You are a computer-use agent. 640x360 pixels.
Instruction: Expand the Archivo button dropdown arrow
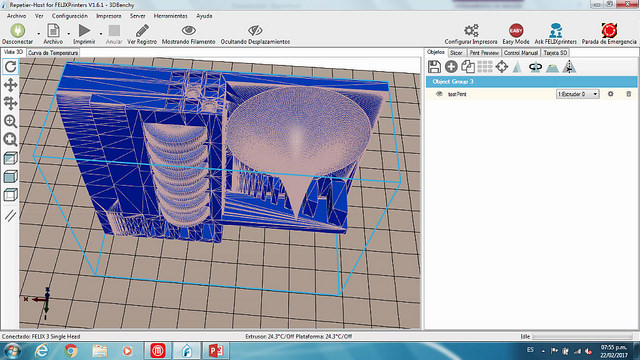pos(69,34)
